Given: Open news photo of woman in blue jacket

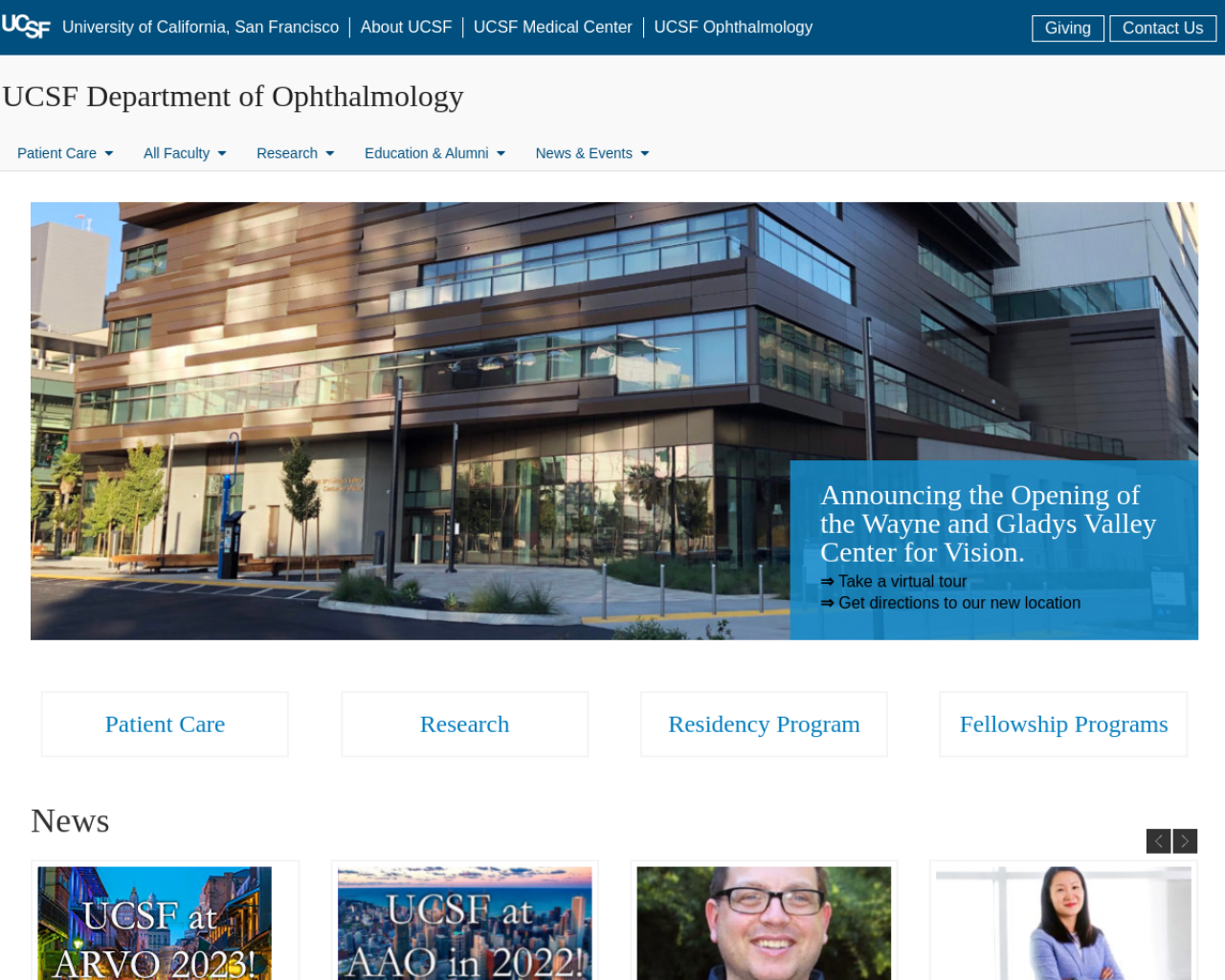Looking at the screenshot, I should [1063, 924].
